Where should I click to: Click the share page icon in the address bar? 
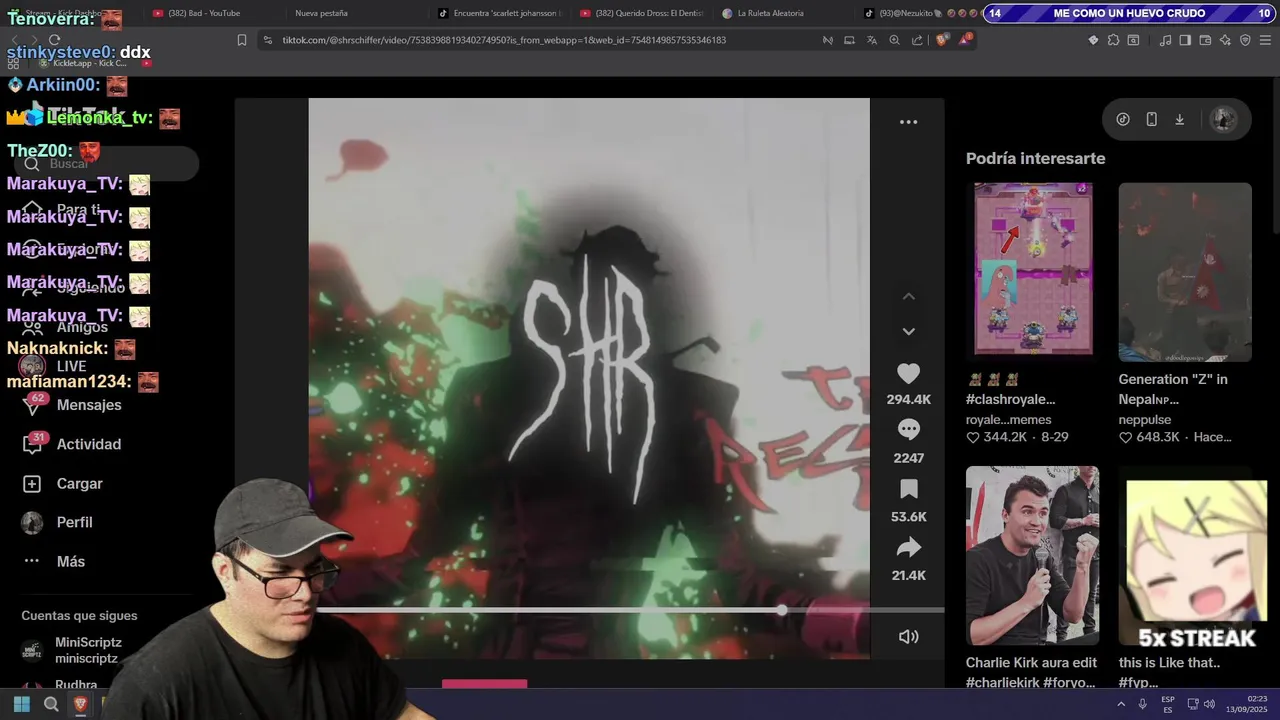[x=917, y=40]
